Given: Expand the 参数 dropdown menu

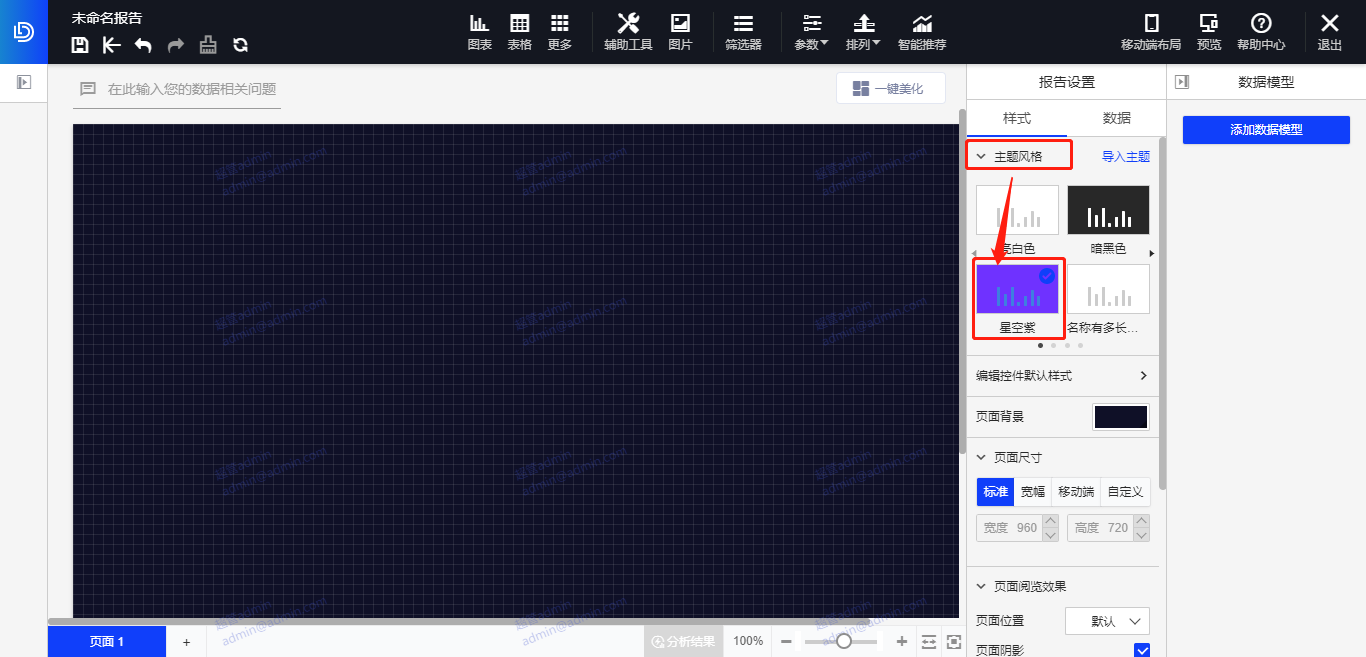Looking at the screenshot, I should 811,31.
